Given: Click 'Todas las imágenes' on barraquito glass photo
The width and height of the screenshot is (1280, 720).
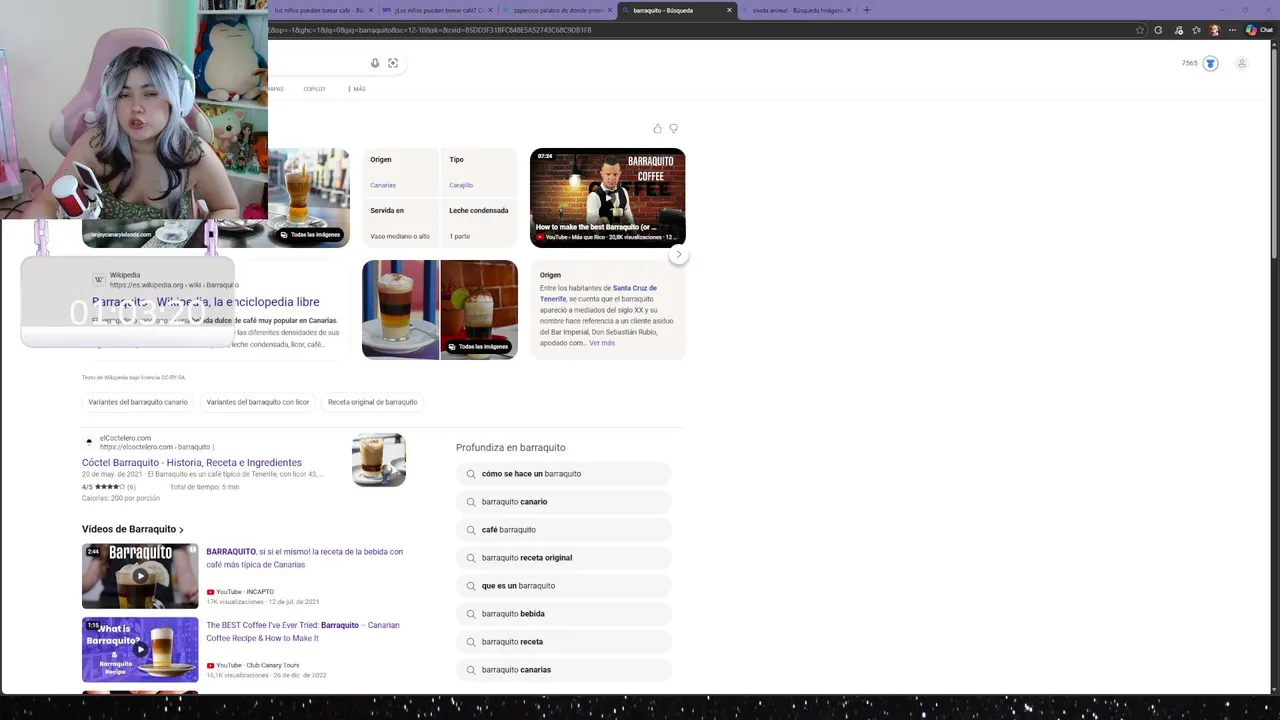Looking at the screenshot, I should 310,235.
